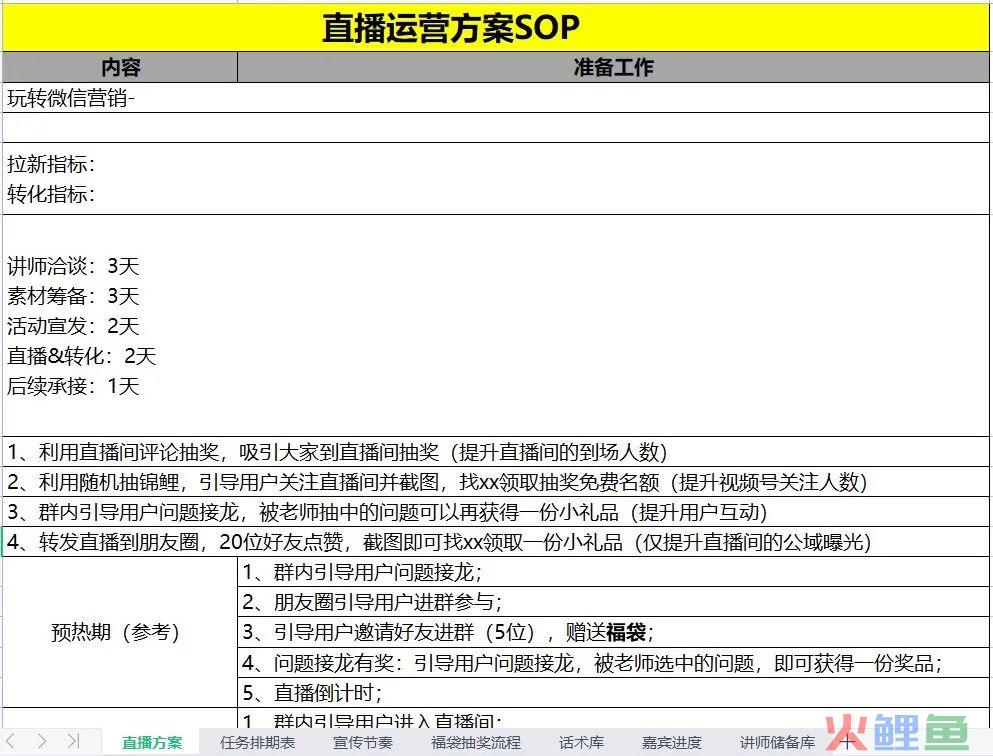The width and height of the screenshot is (993, 756).
Task: Click the line 讲师洽谈: 3天
Action: point(73,266)
